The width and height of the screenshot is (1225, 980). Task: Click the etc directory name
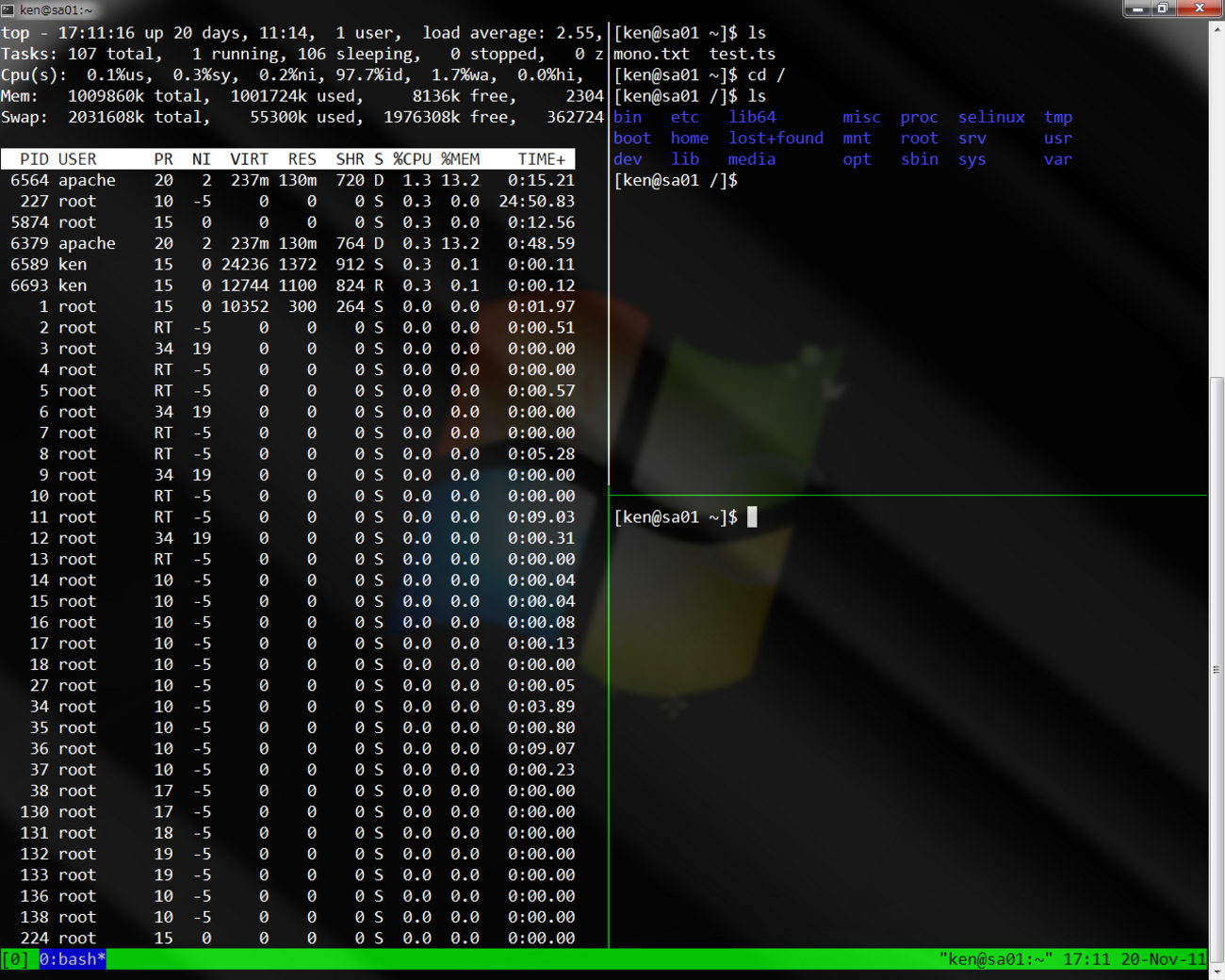coord(685,117)
